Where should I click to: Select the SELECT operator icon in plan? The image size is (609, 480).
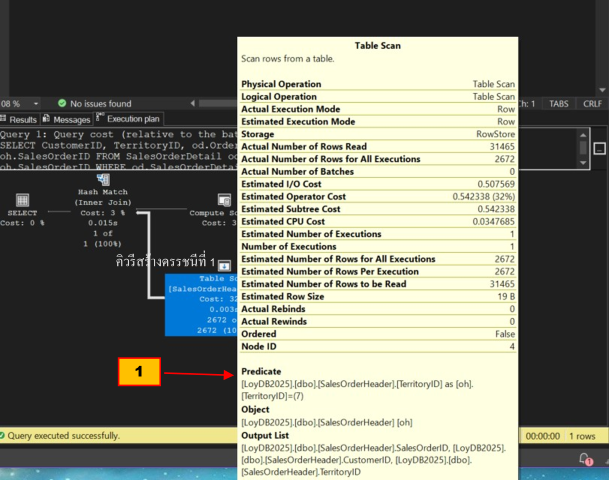pyautogui.click(x=22, y=200)
